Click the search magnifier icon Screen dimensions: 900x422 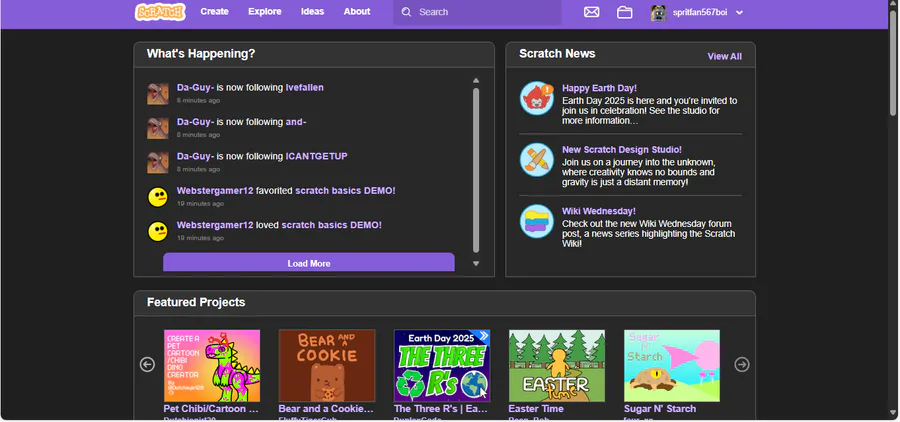[406, 12]
